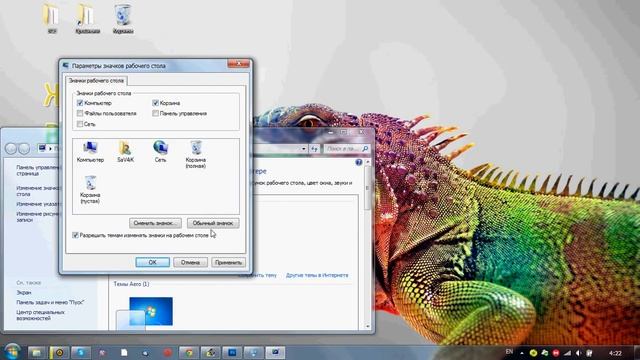Open Панель задач и меню Пуск link
The height and width of the screenshot is (360, 640).
click(50, 302)
